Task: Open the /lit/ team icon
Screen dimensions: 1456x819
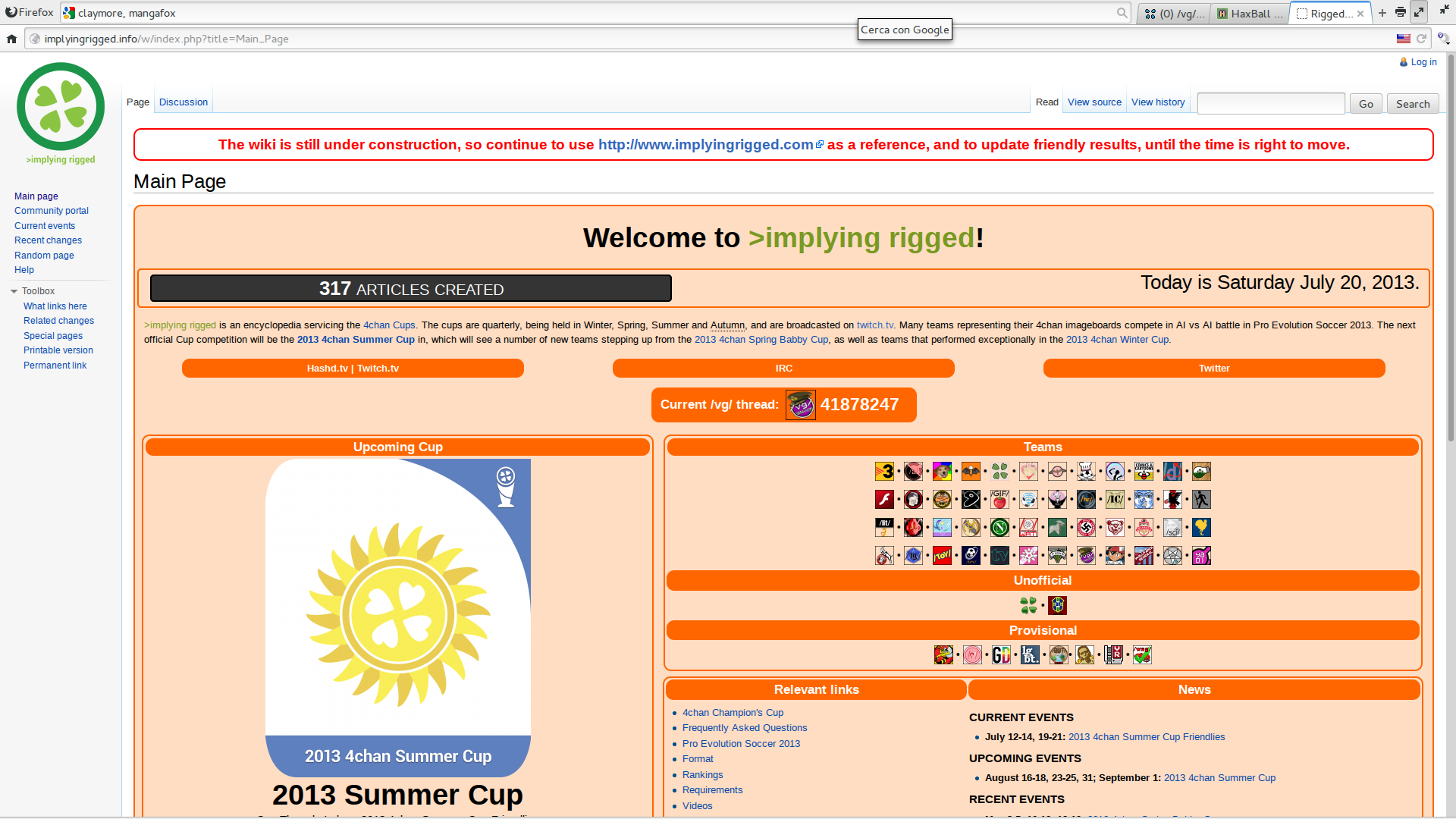Action: pyautogui.click(x=884, y=527)
